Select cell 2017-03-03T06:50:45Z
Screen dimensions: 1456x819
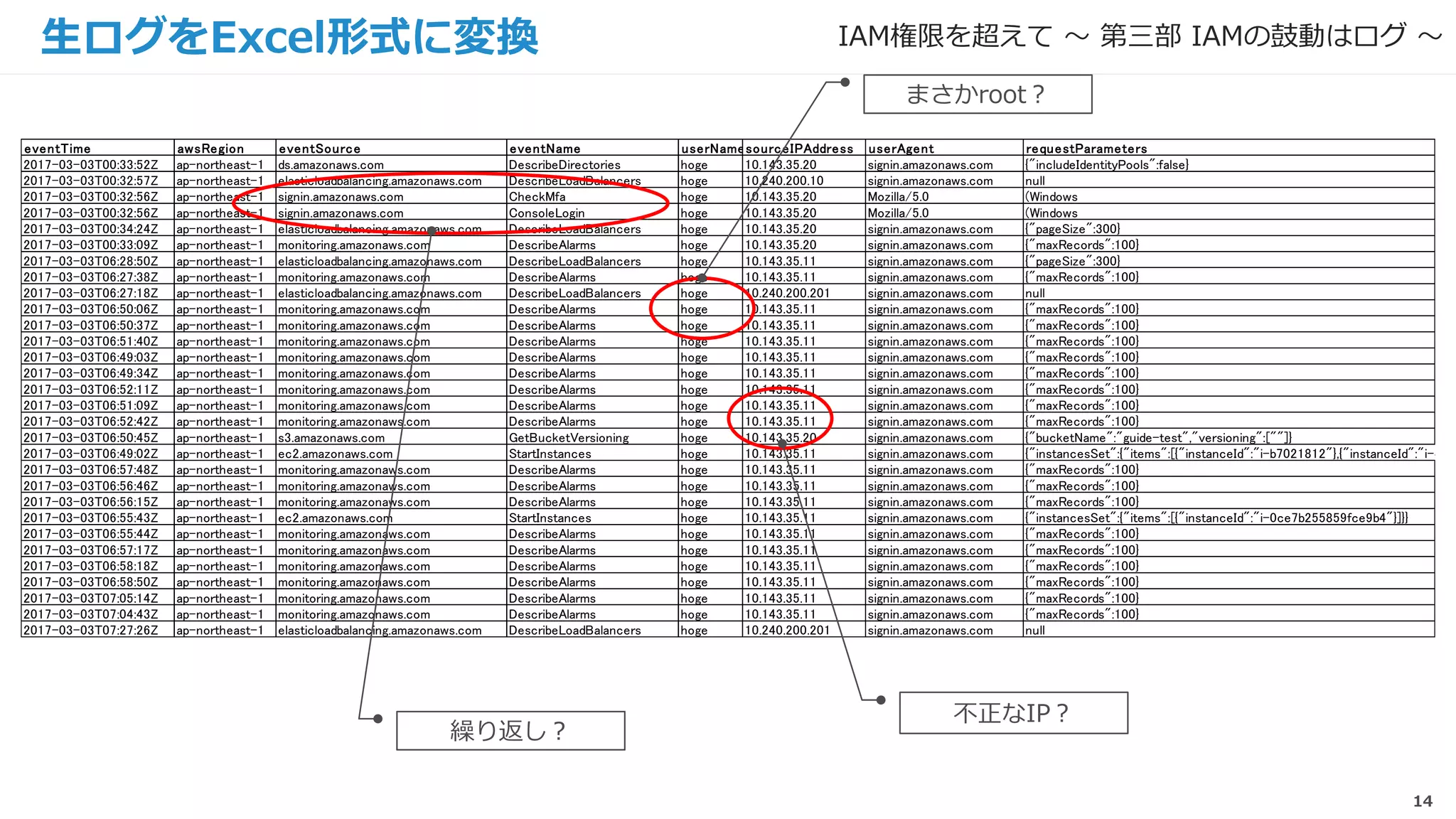(98, 437)
